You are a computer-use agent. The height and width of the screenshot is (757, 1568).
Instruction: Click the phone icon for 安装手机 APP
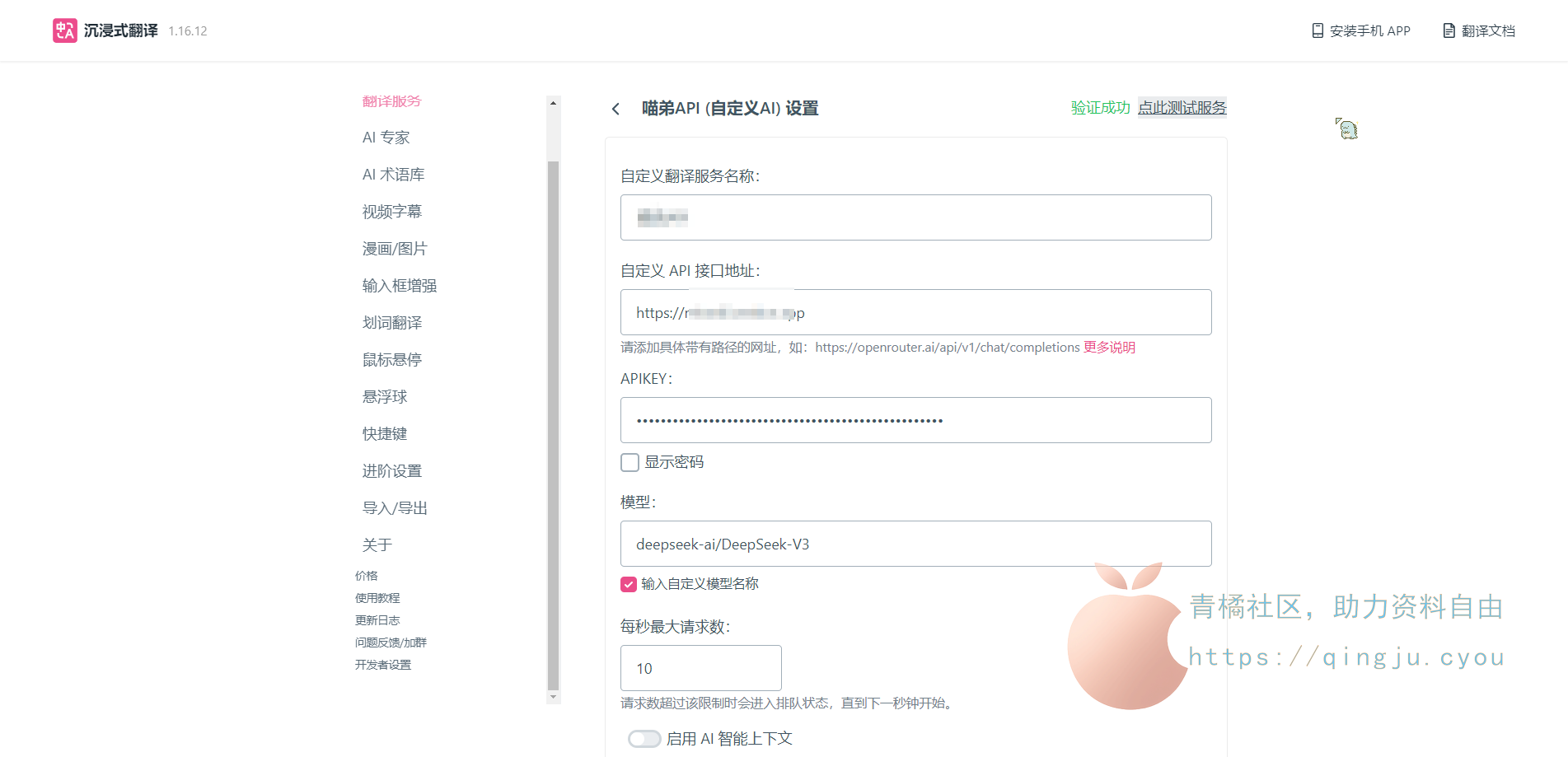(1318, 30)
